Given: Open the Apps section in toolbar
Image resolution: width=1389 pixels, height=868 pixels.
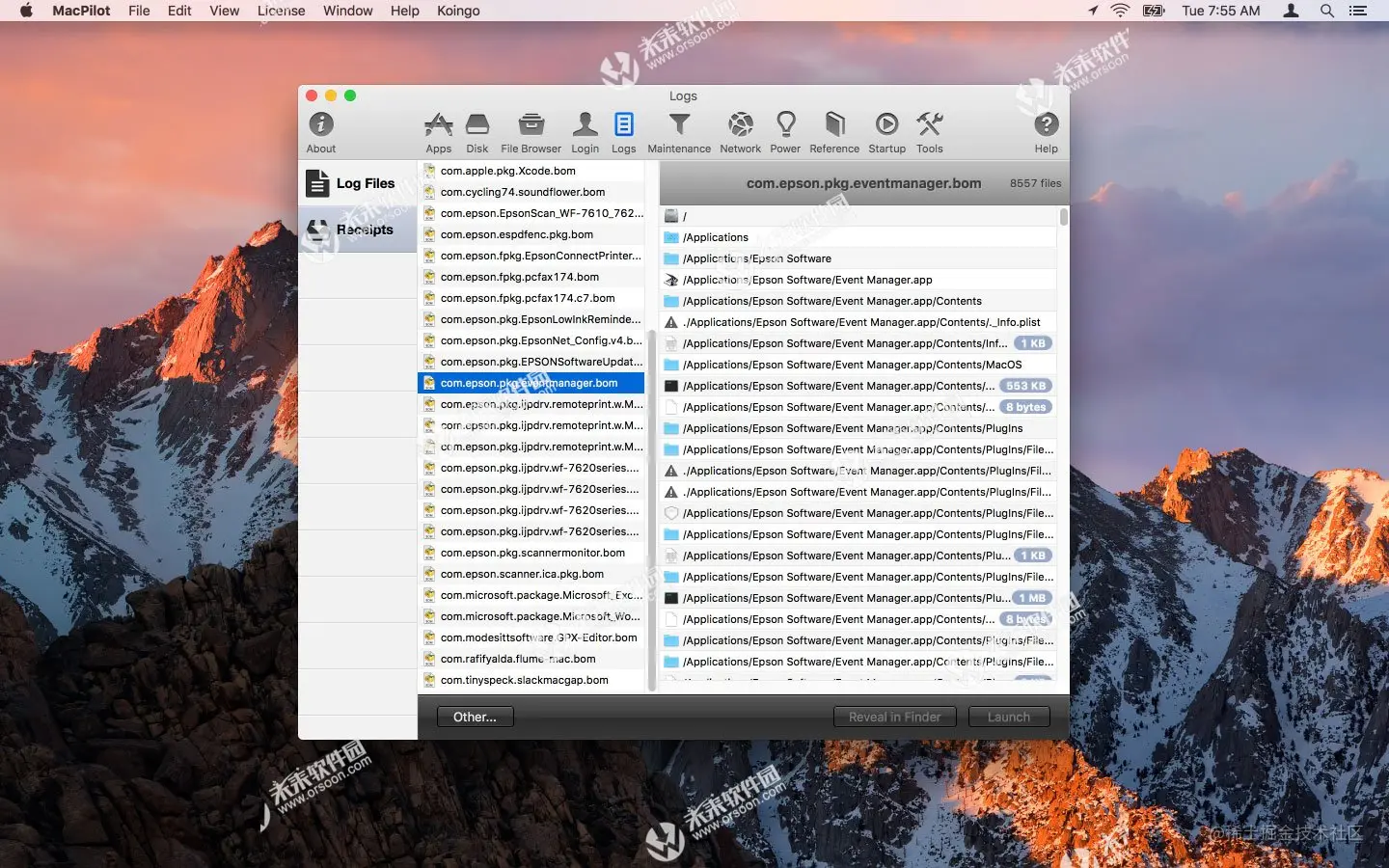Looking at the screenshot, I should (x=439, y=132).
